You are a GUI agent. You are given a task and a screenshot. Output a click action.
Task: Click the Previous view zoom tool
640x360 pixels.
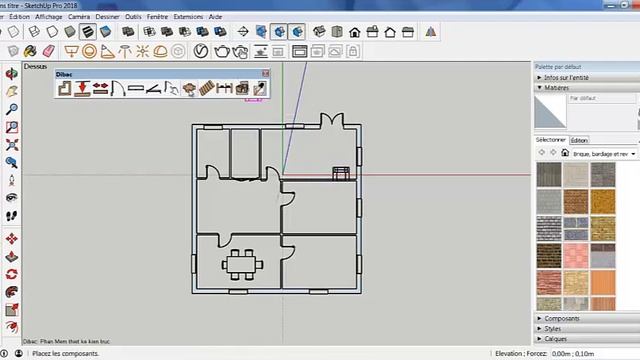coord(12,162)
